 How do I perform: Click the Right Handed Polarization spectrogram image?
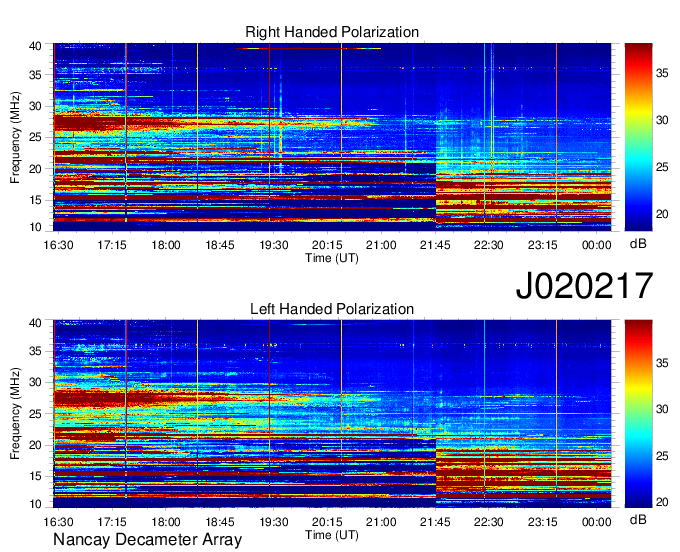click(332, 137)
